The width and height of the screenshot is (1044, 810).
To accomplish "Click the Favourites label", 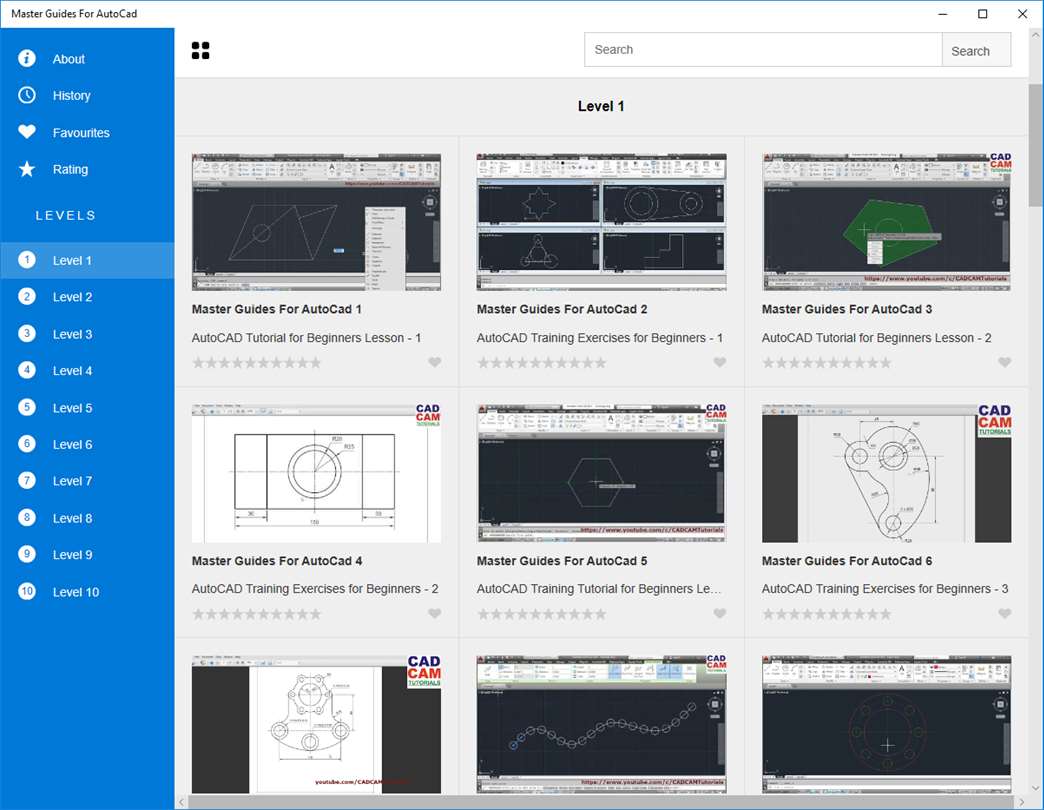I will coord(81,133).
